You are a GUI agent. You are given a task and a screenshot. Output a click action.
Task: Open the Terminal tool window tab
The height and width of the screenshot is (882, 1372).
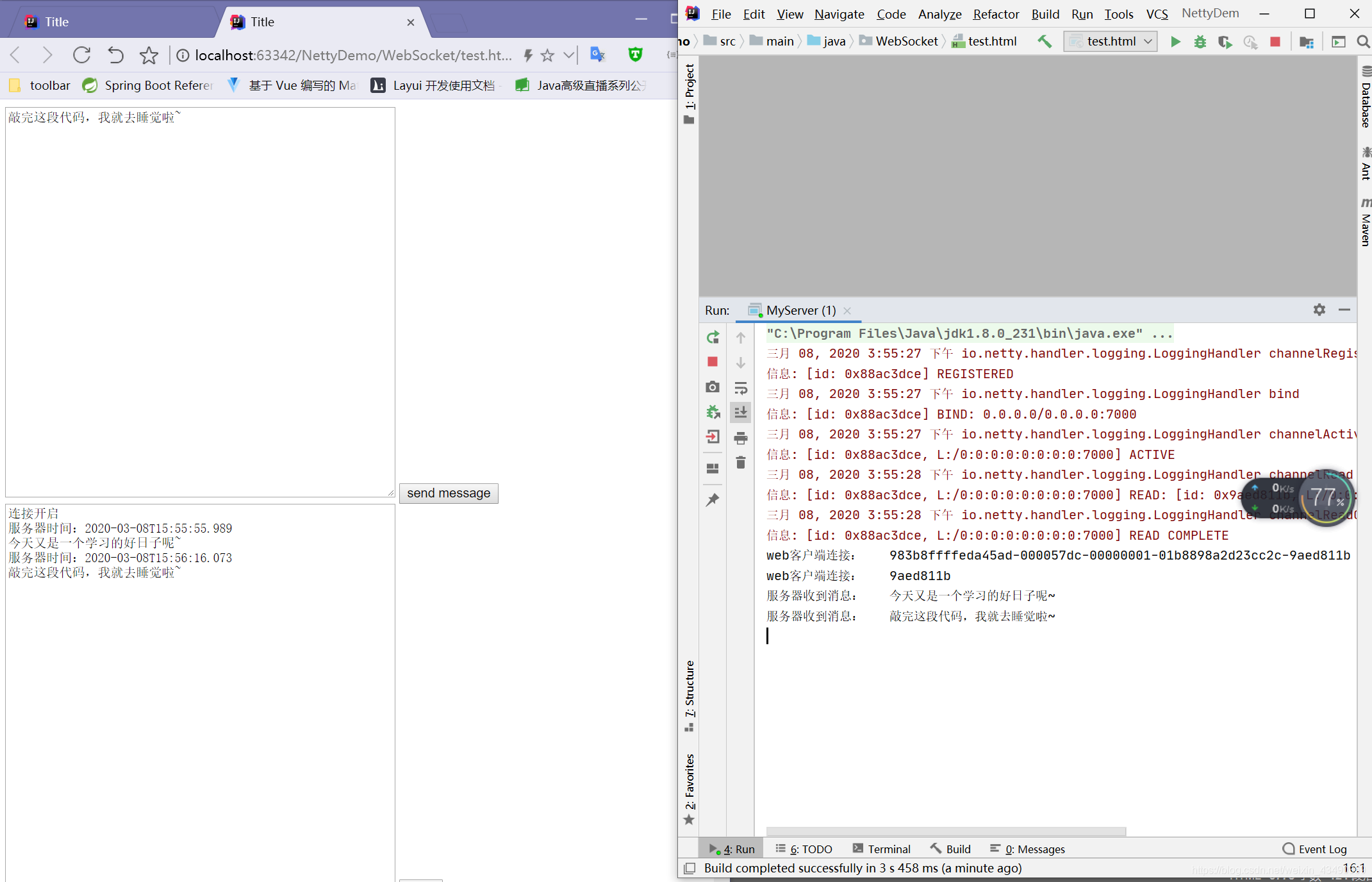pos(881,849)
